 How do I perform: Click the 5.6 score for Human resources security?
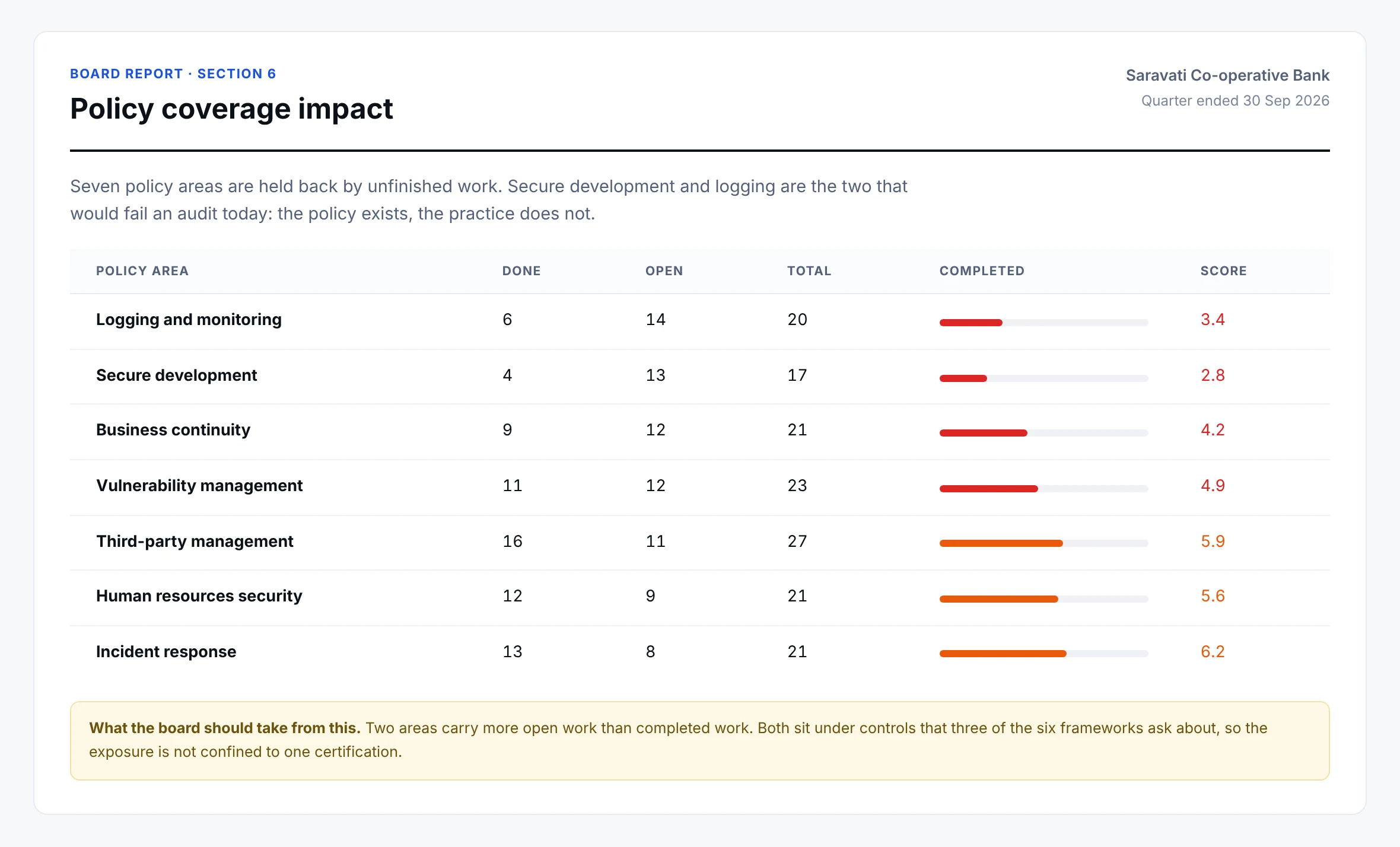pos(1213,596)
